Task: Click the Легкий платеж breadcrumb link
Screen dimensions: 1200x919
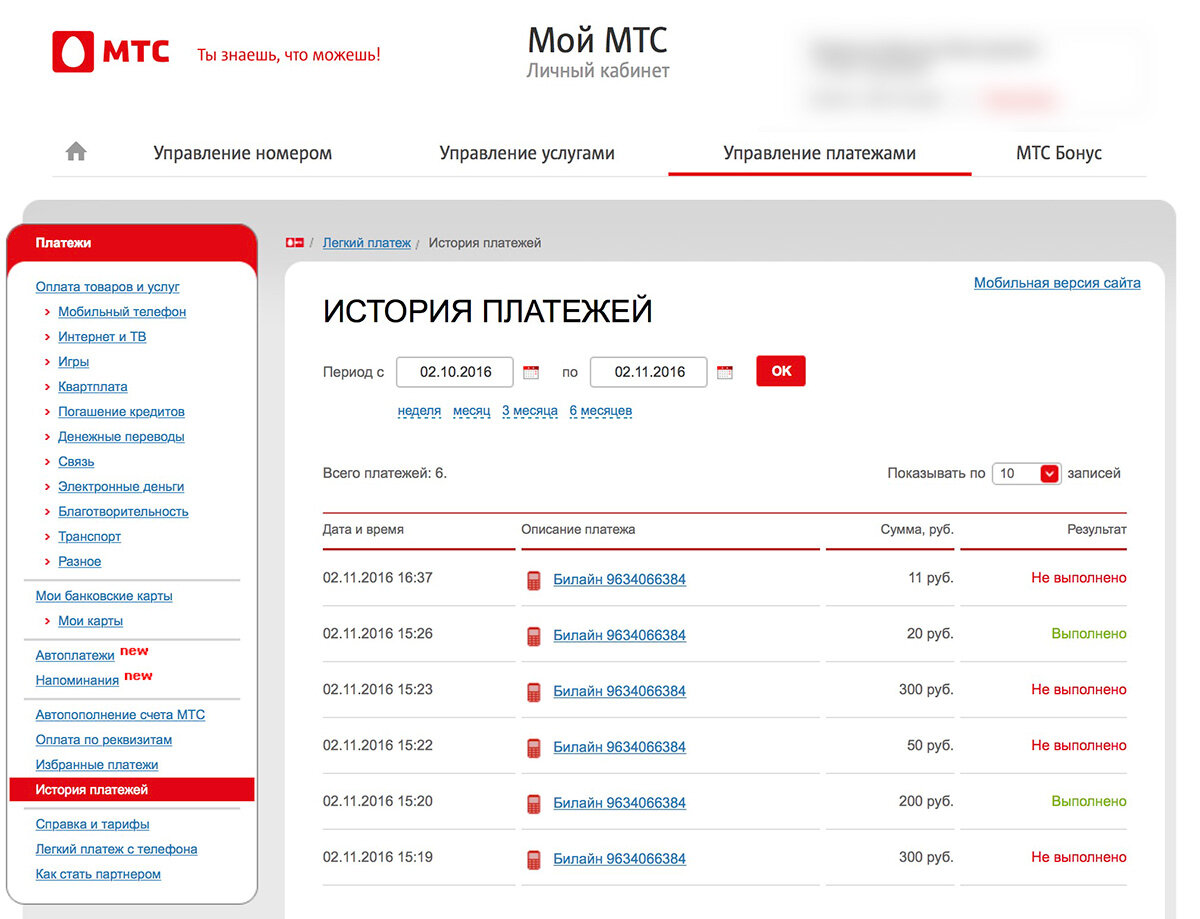Action: [x=366, y=243]
